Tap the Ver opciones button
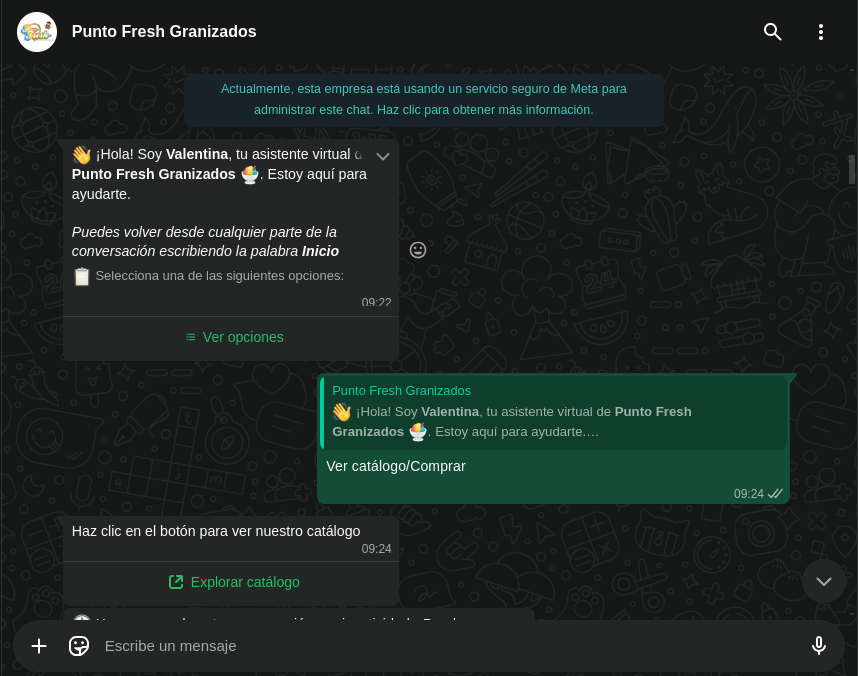 (x=243, y=337)
